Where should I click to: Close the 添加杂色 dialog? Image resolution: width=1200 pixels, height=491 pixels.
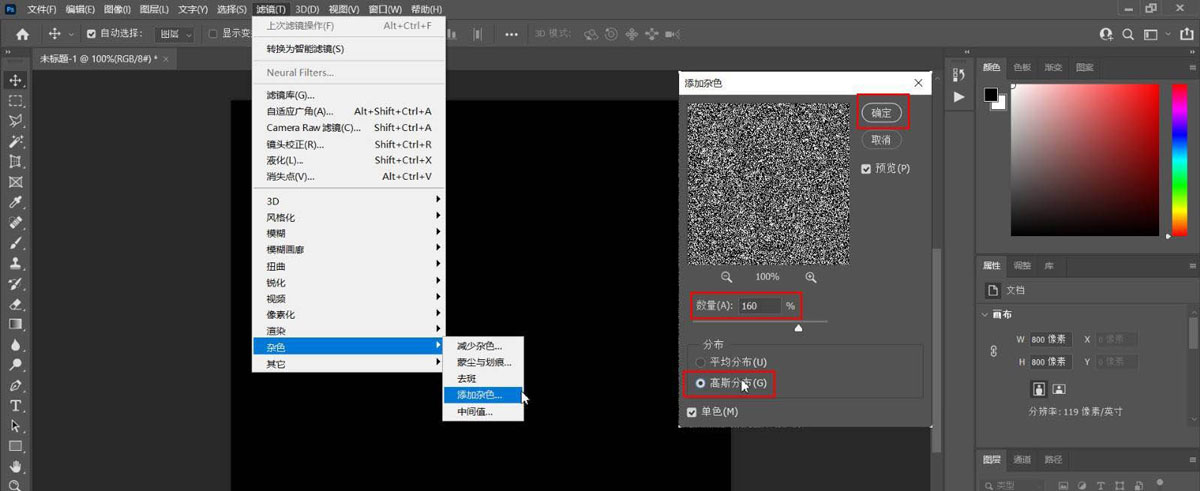(x=919, y=83)
